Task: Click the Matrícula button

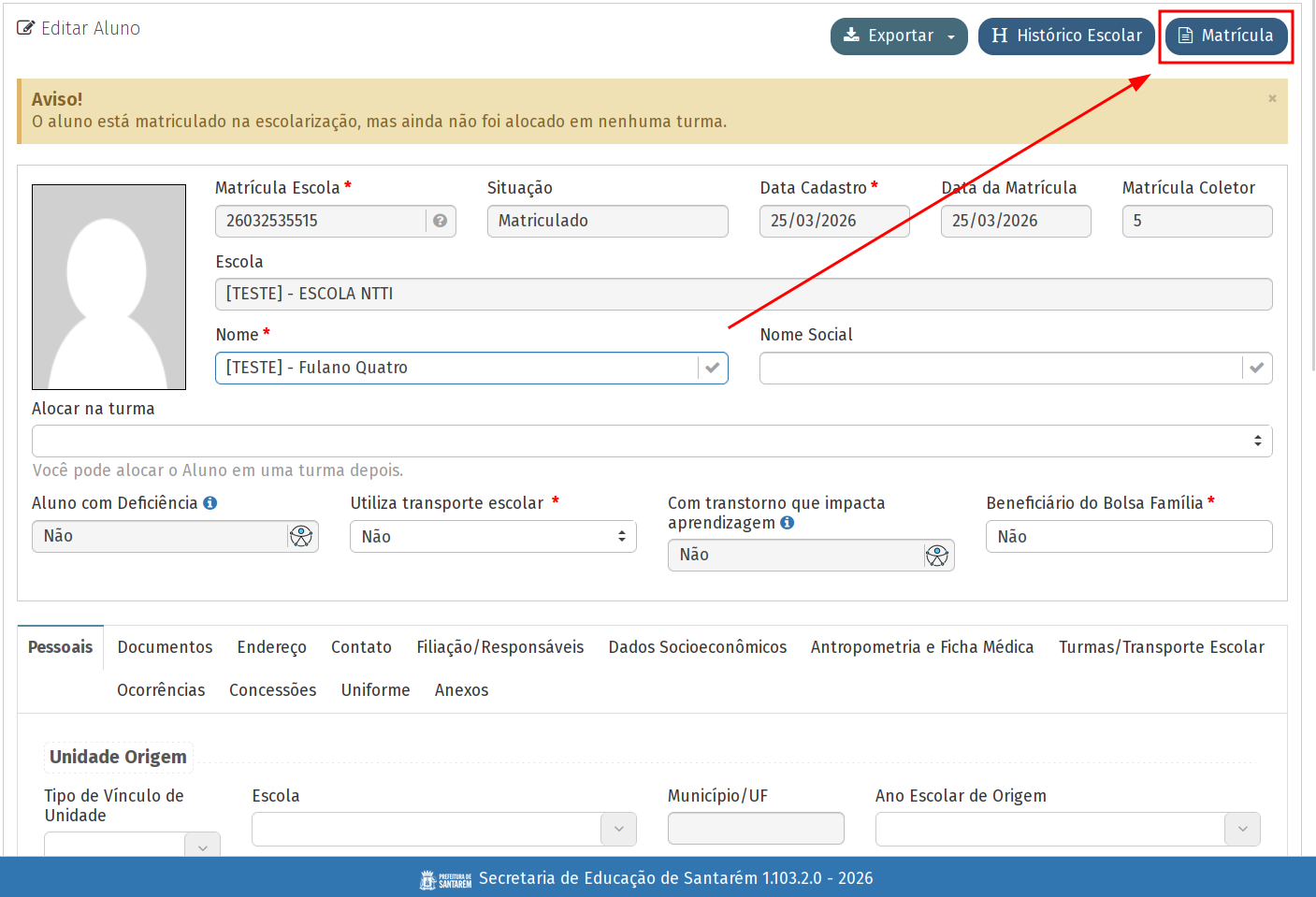Action: tap(1225, 36)
